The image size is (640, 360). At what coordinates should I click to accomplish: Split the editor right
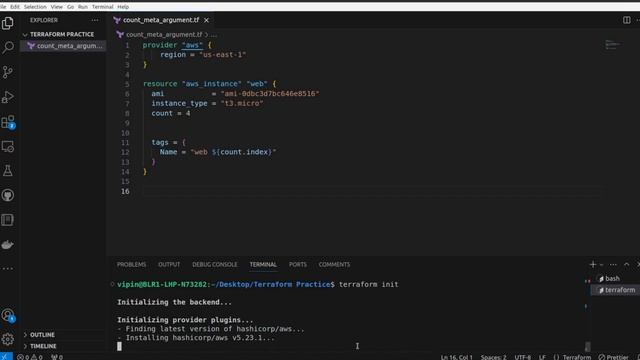pyautogui.click(x=627, y=20)
